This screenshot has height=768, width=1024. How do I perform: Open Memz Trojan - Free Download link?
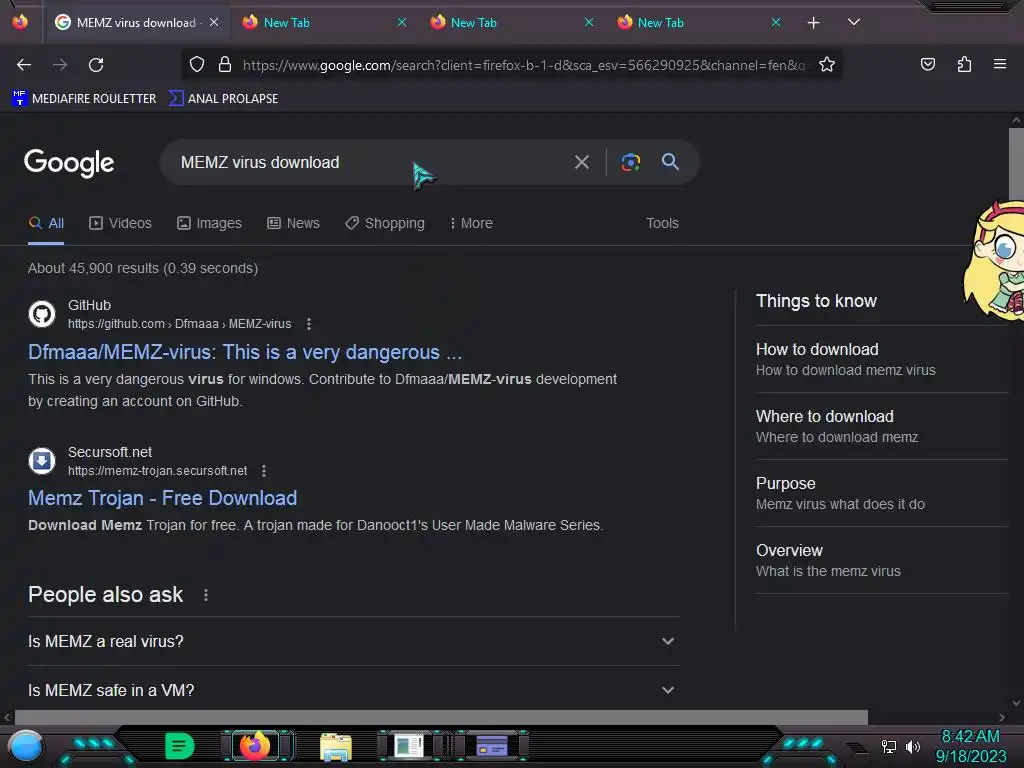[x=163, y=498]
